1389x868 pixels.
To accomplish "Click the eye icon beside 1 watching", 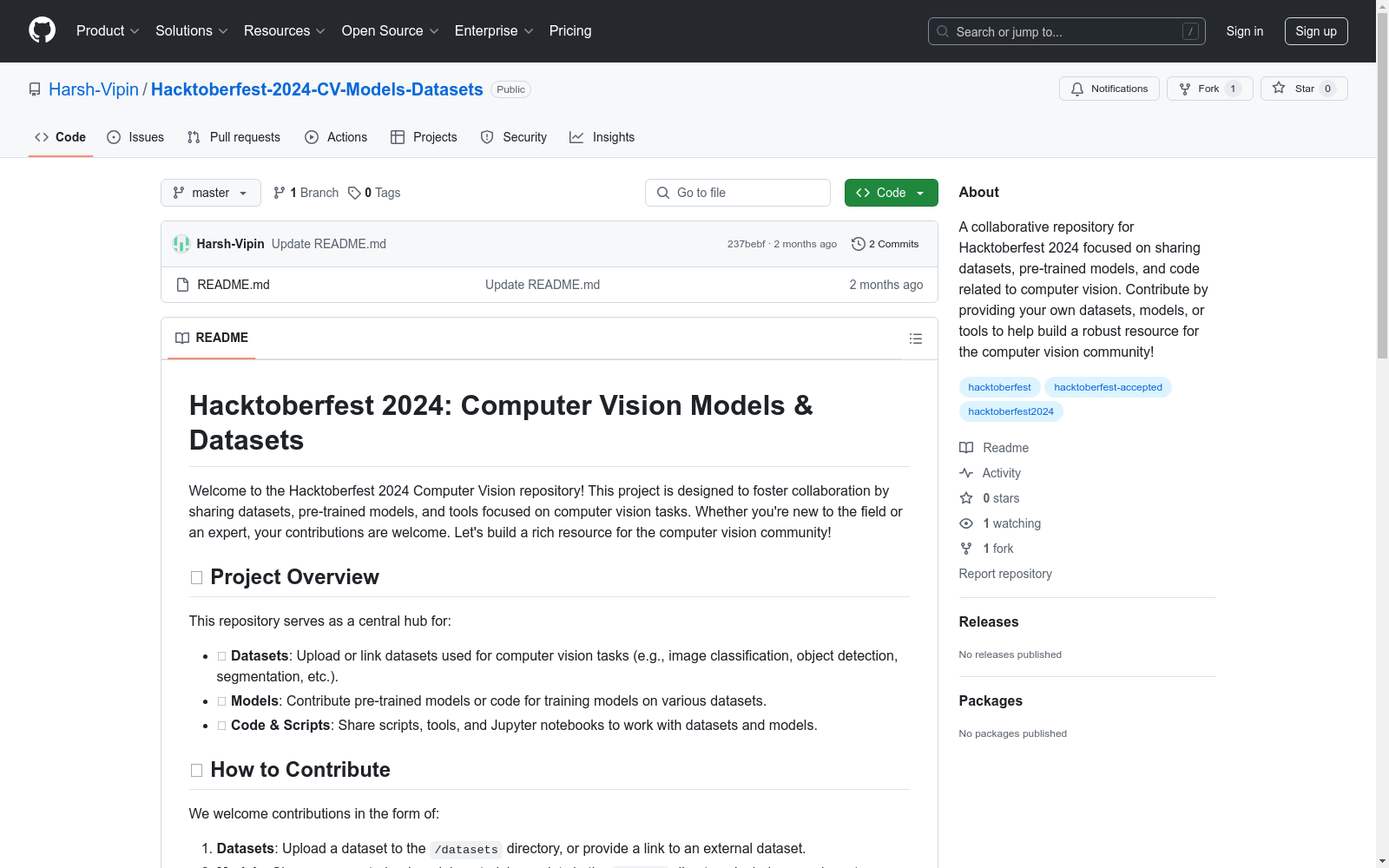I will [x=966, y=523].
